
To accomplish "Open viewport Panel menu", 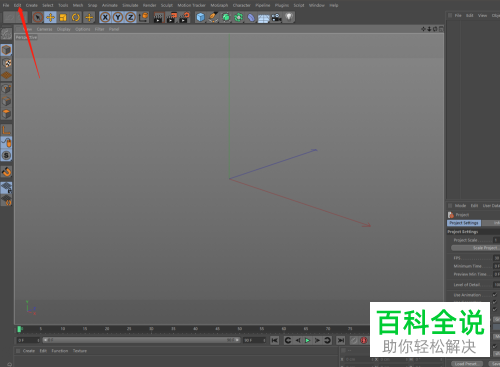I will click(114, 29).
